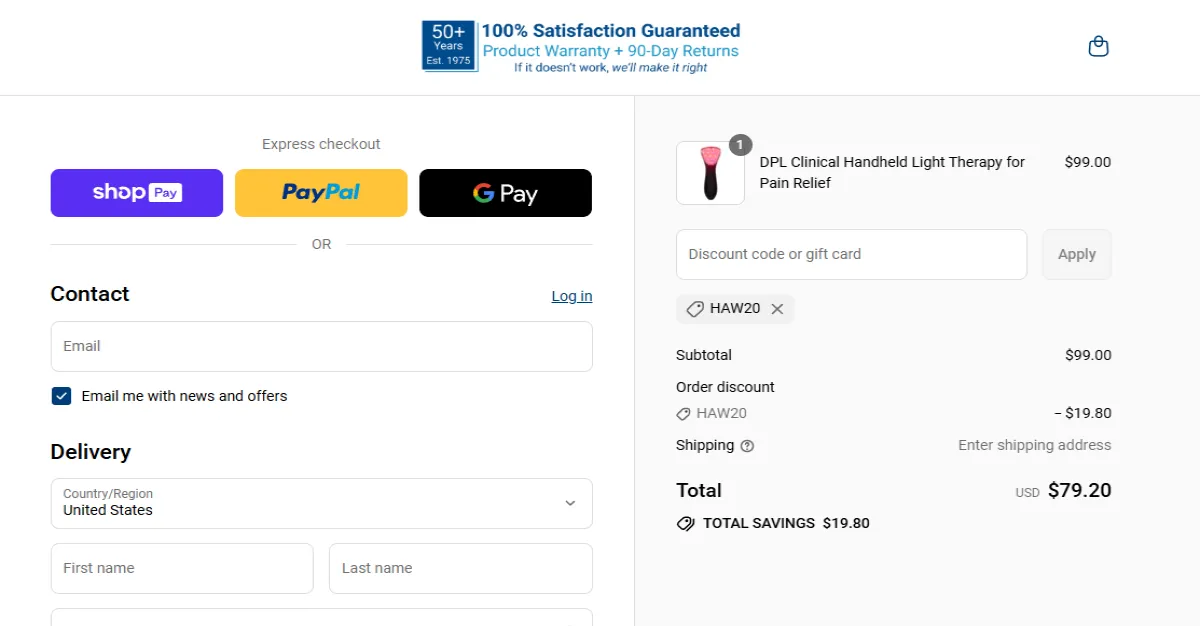Screen dimensions: 1200x626
Task: Open the Country/Region dropdown
Action: click(320, 503)
